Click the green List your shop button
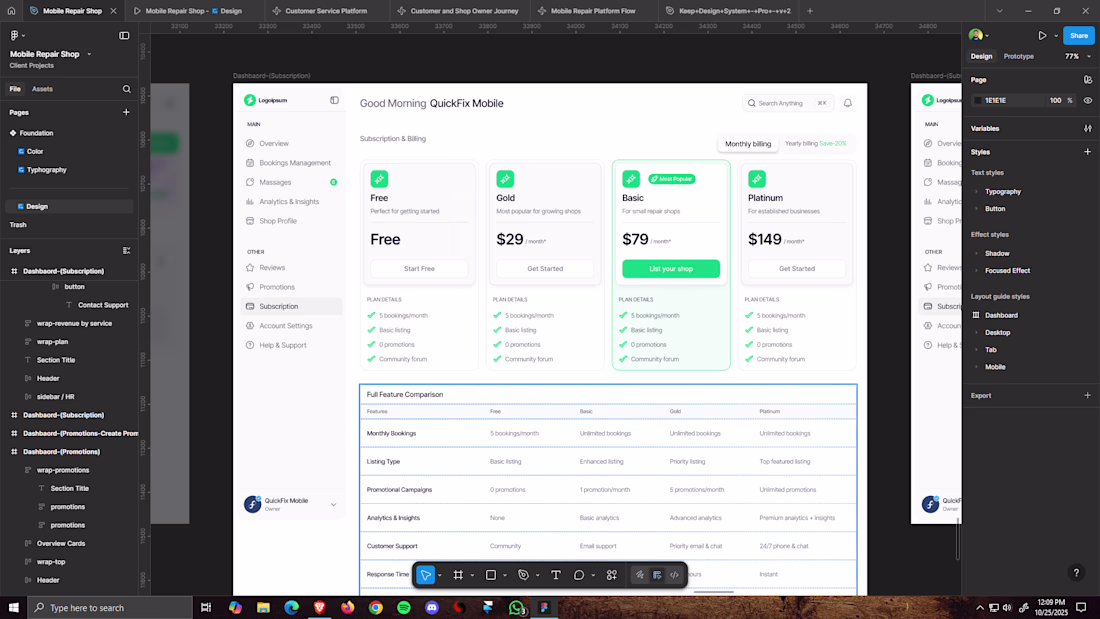Viewport: 1100px width, 619px height. point(671,269)
